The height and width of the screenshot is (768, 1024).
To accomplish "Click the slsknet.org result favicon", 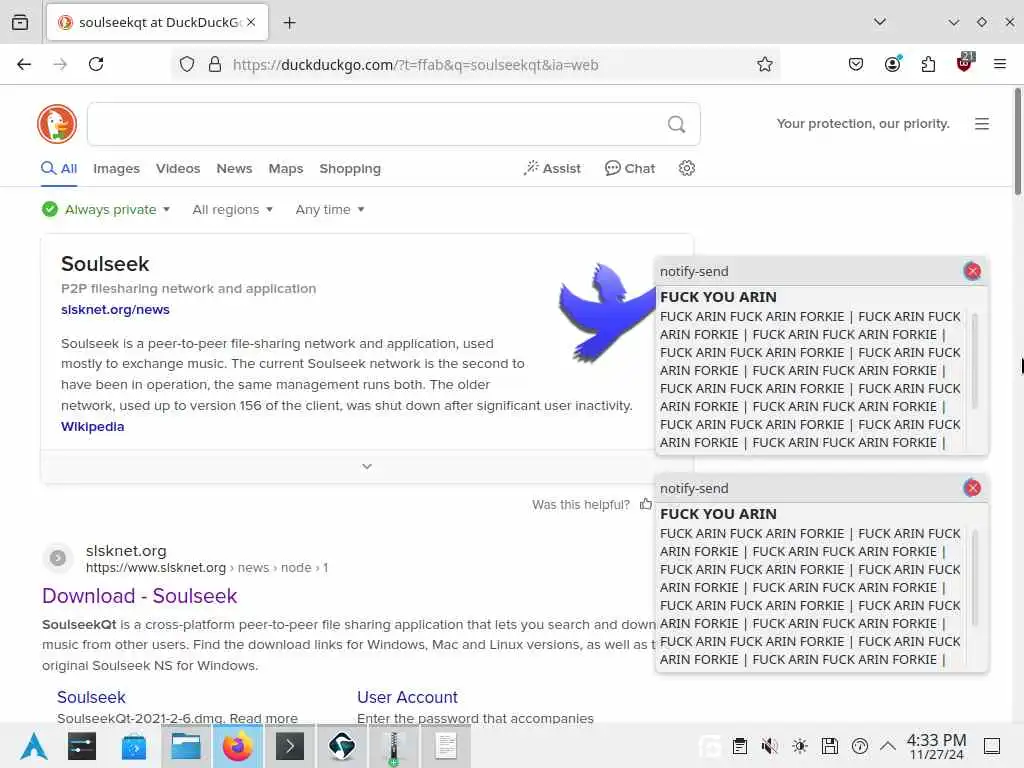I will [x=57, y=558].
